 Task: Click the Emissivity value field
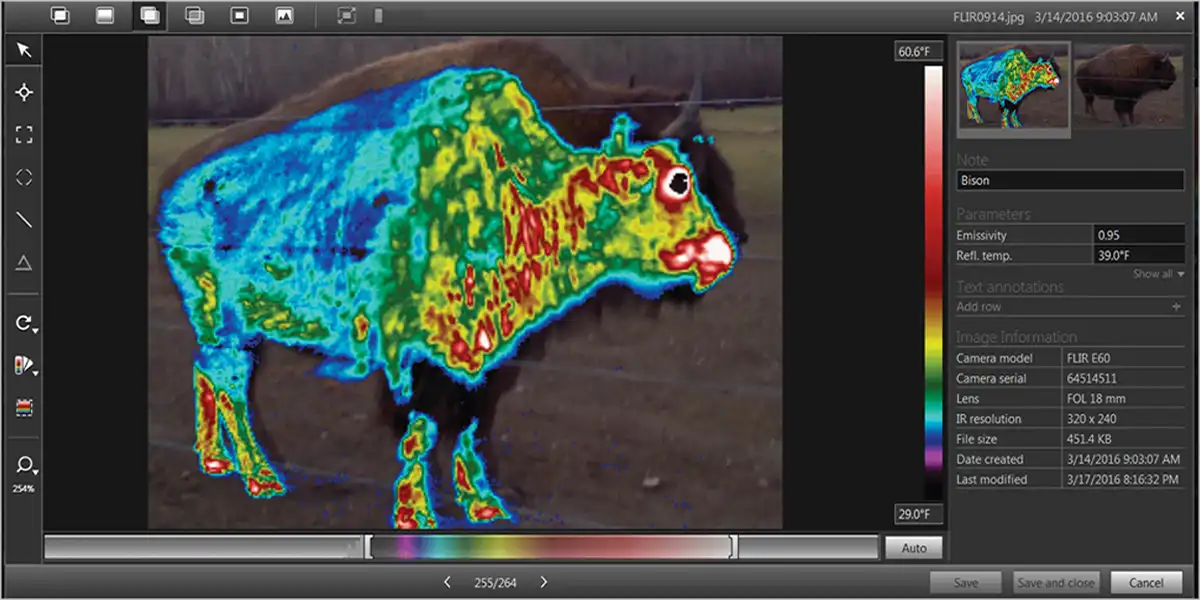(x=1138, y=235)
